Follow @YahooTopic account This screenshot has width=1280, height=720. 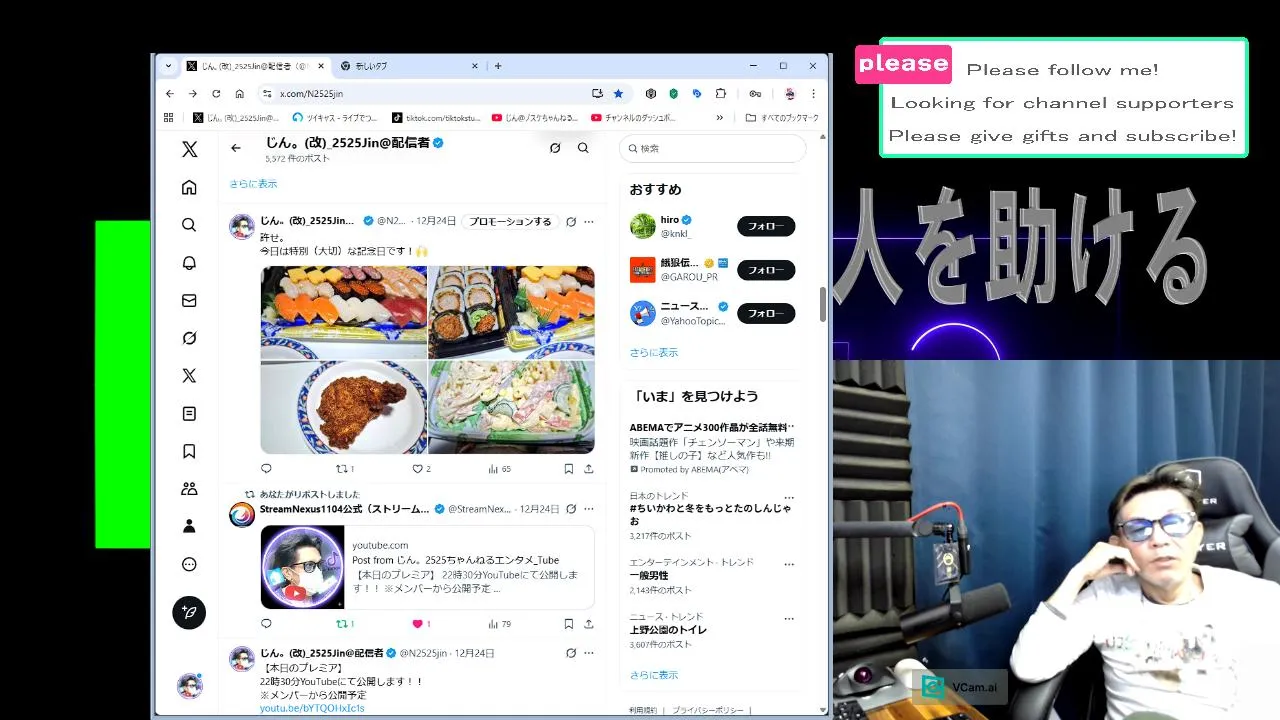click(766, 313)
